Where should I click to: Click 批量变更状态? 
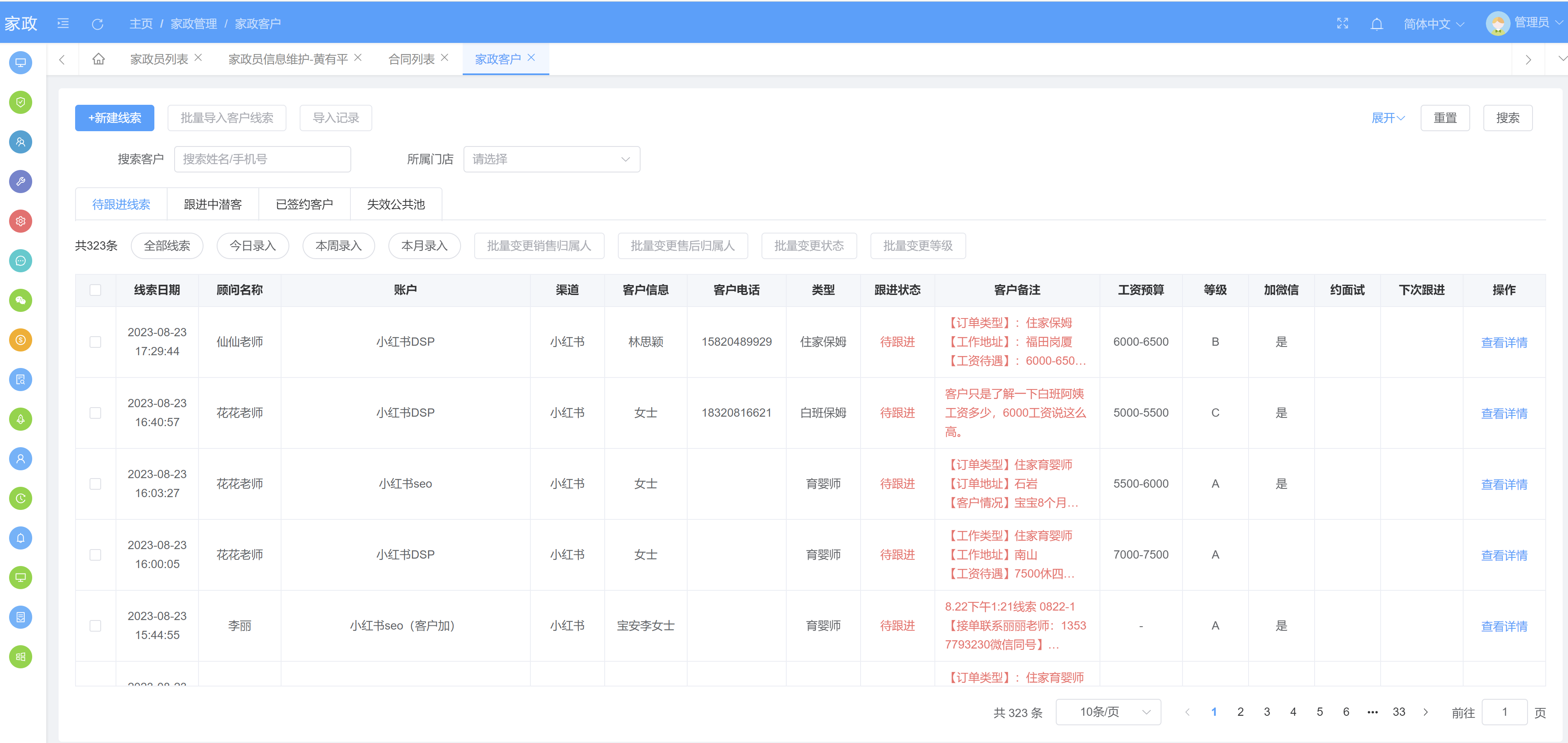(x=809, y=246)
